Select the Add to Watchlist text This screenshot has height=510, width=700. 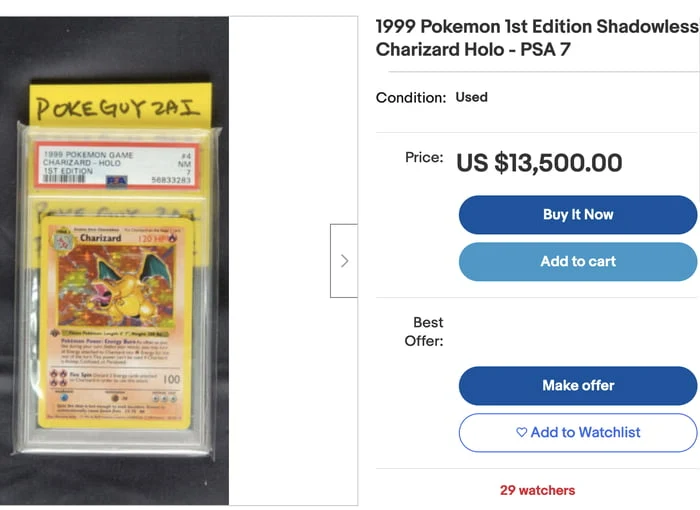coord(585,433)
